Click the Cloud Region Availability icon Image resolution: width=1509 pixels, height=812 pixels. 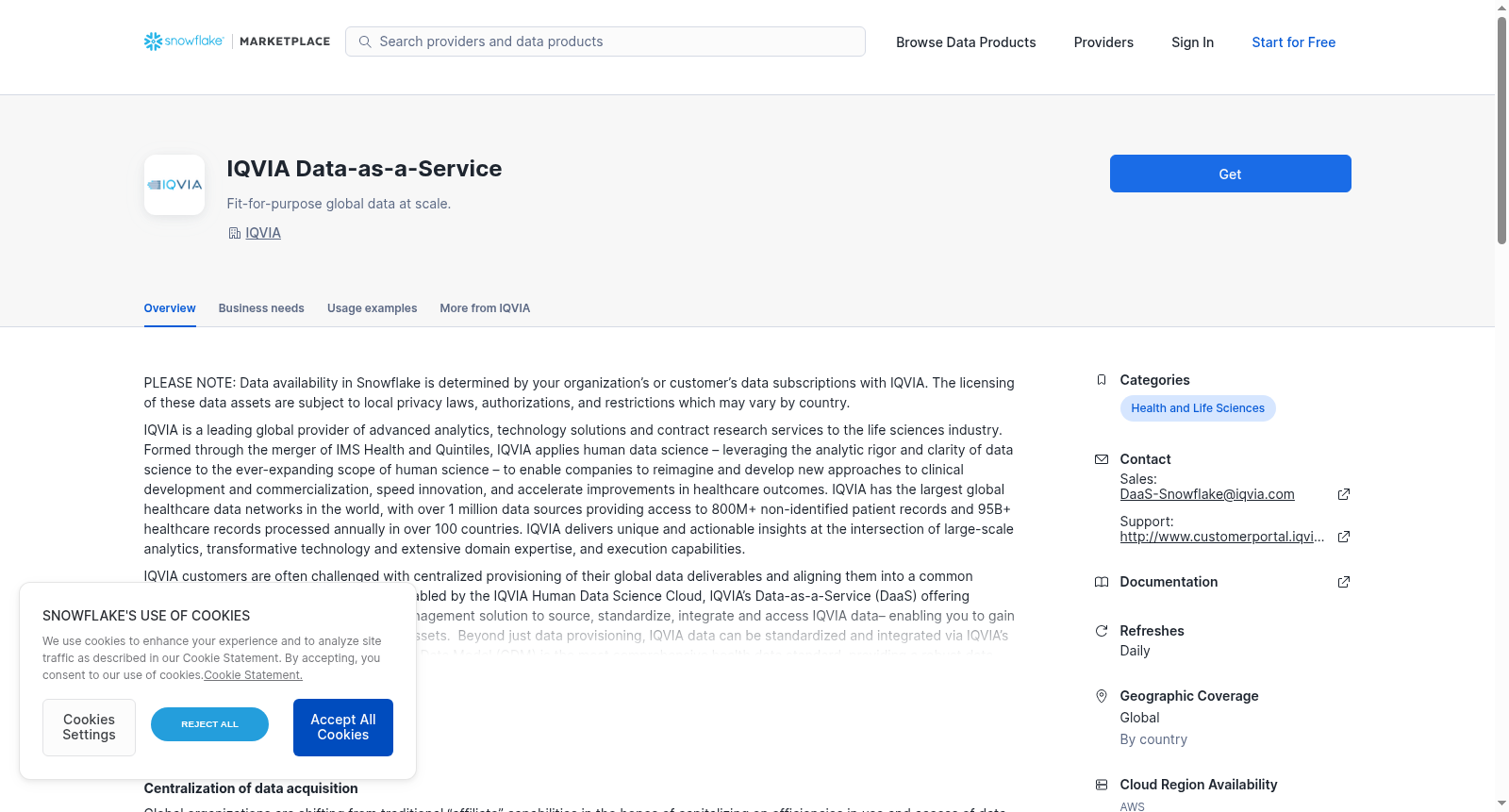(1101, 785)
